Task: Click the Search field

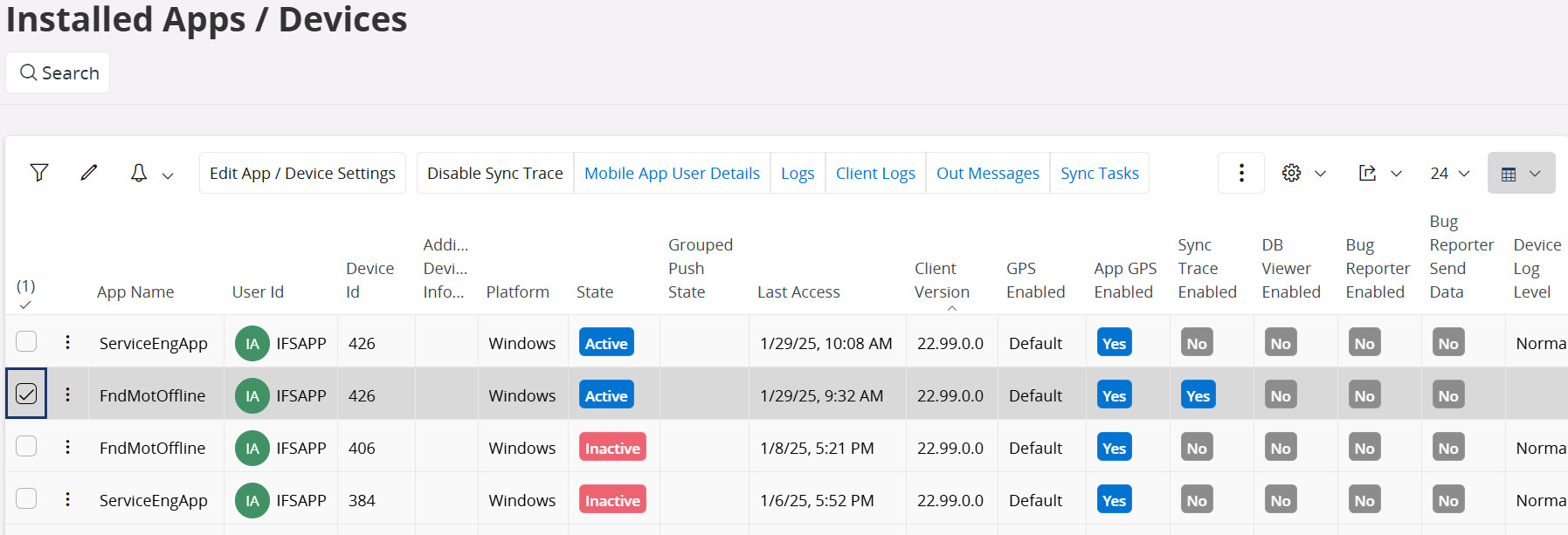Action: [59, 72]
